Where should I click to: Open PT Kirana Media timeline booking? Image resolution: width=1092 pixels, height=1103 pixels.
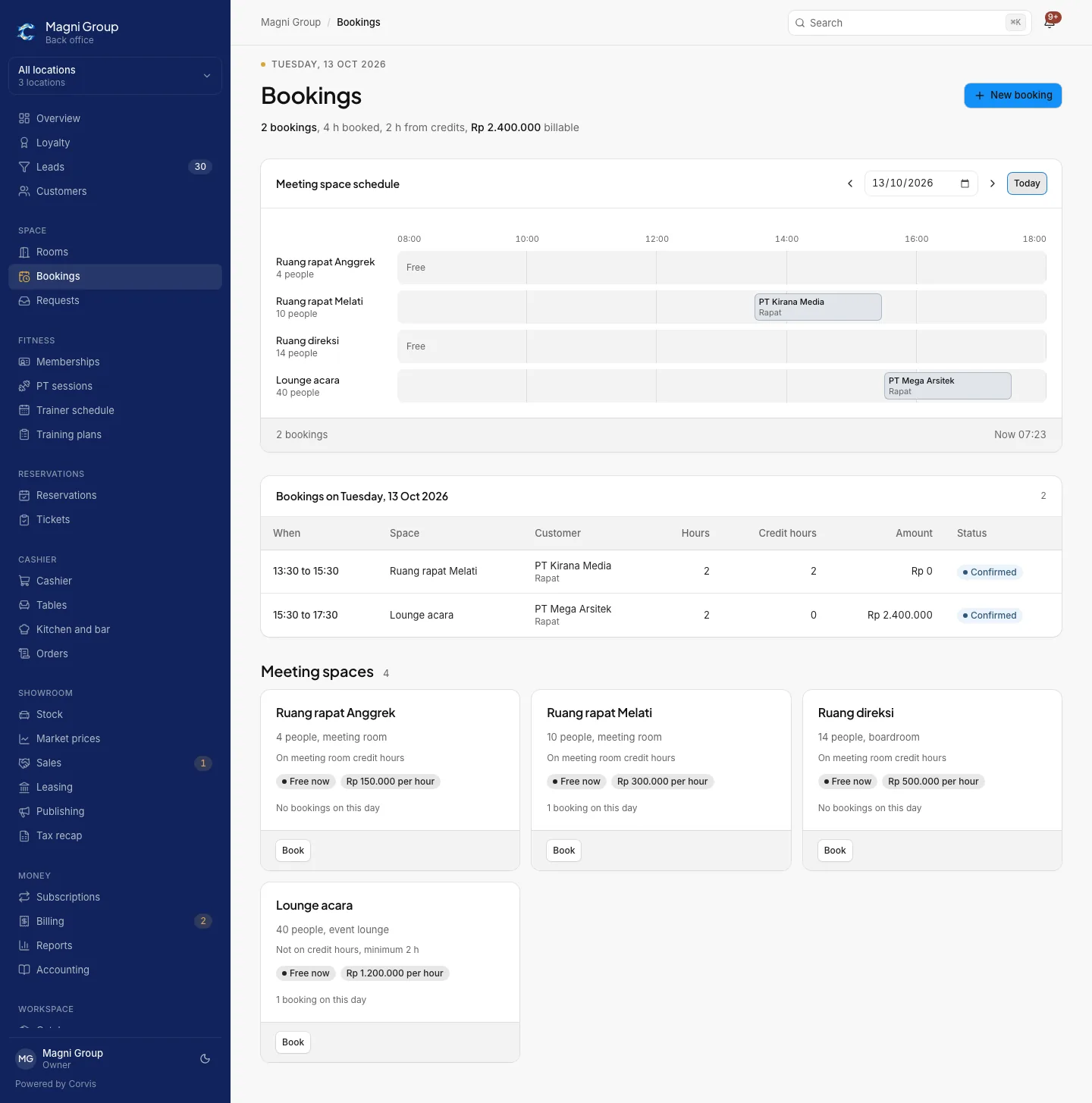[818, 307]
